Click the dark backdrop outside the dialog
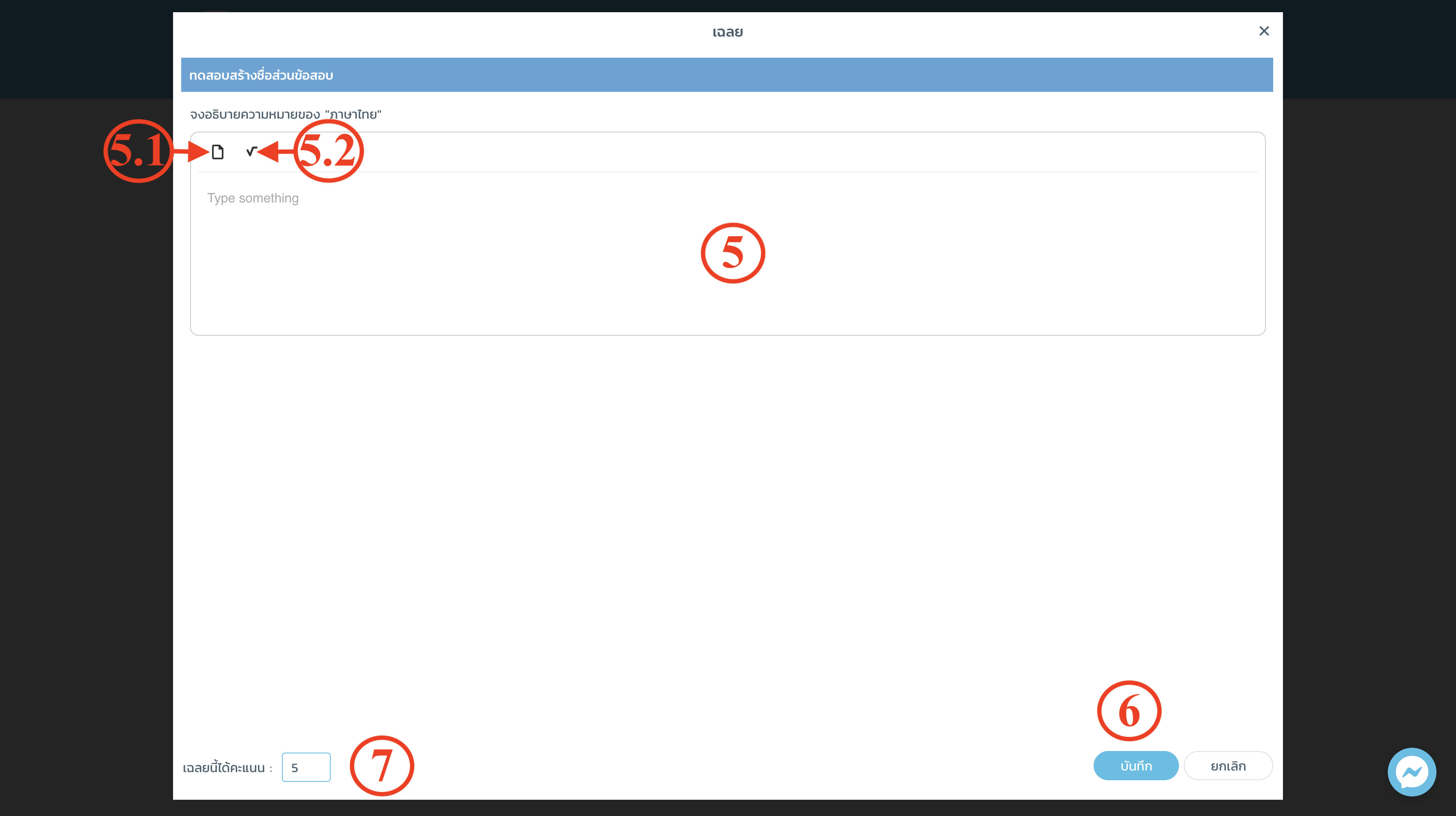Viewport: 1456px width, 816px height. point(85,452)
